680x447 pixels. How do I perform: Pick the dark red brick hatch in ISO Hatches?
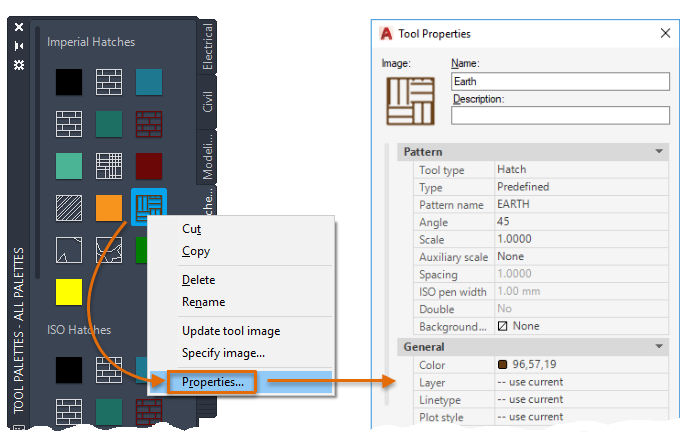[x=149, y=412]
